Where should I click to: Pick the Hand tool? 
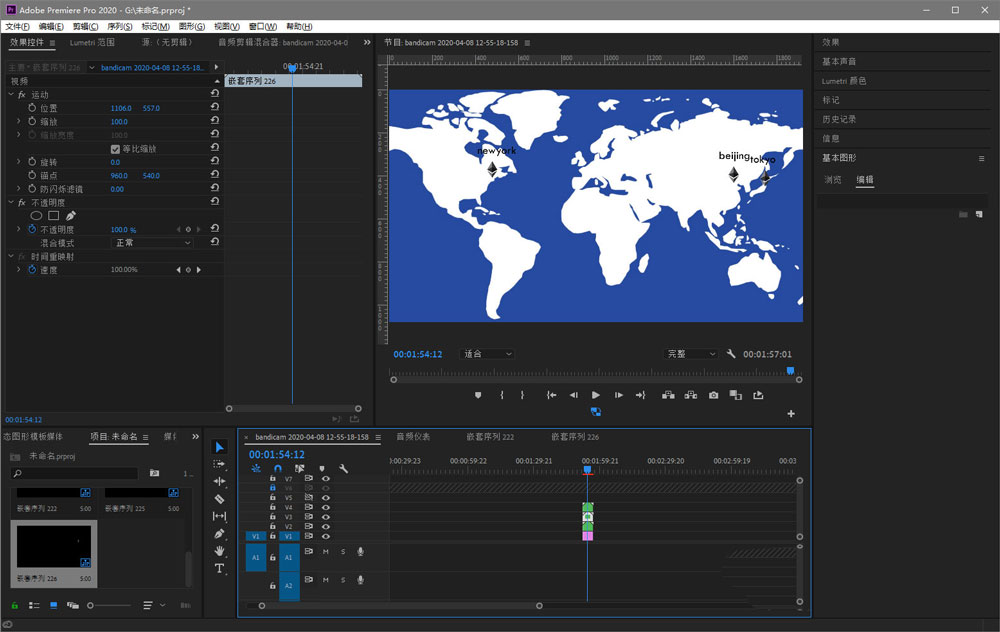(220, 551)
